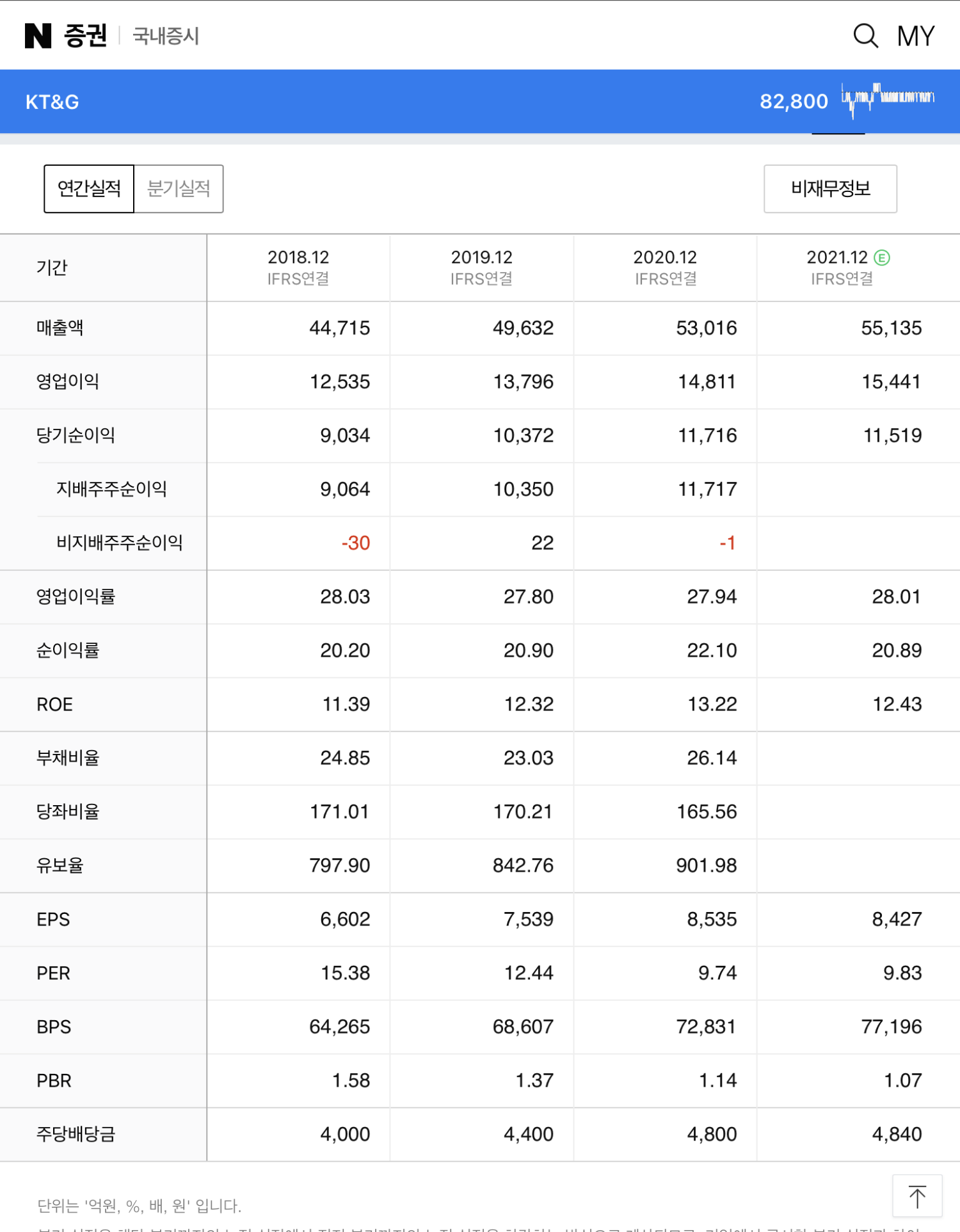Click the 비재무정보 button
The width and height of the screenshot is (960, 1232).
point(830,189)
